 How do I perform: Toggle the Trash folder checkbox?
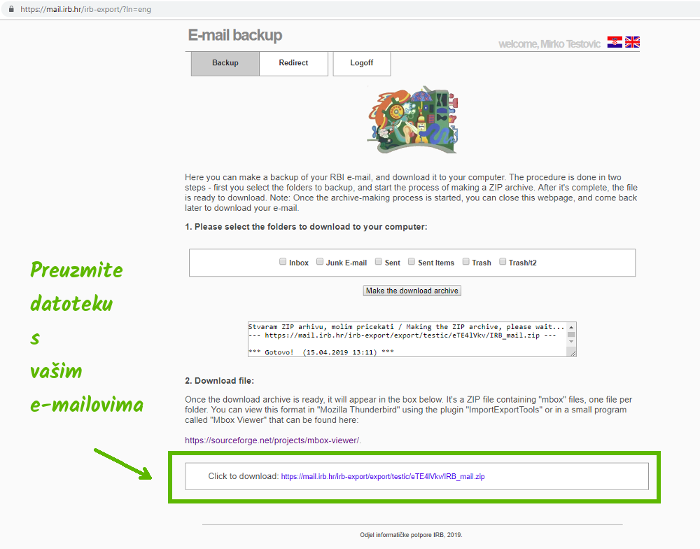pos(466,262)
